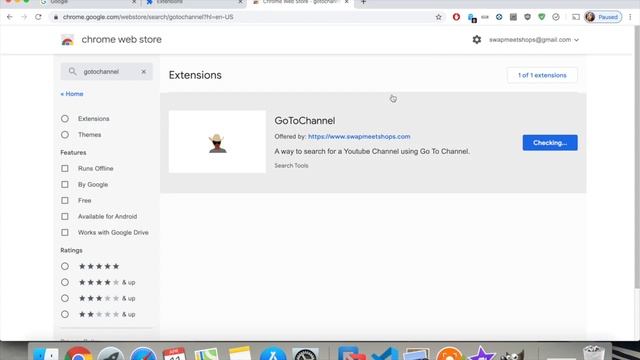Viewport: 640px width, 360px height.
Task: Open Safari from the dock
Action: tap(143, 354)
